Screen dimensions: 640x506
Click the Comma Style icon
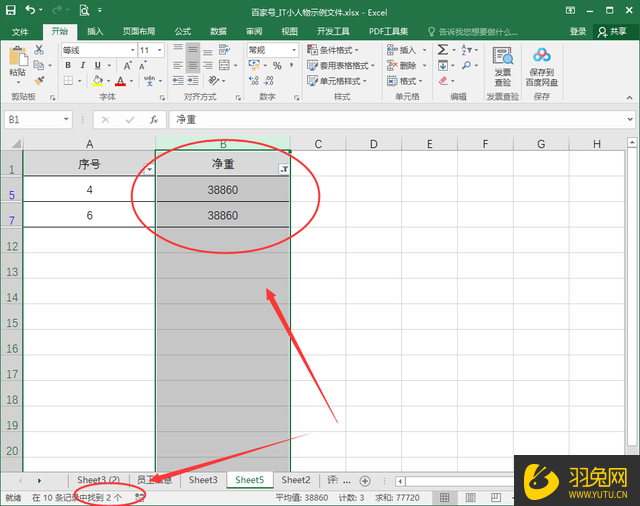[x=291, y=65]
